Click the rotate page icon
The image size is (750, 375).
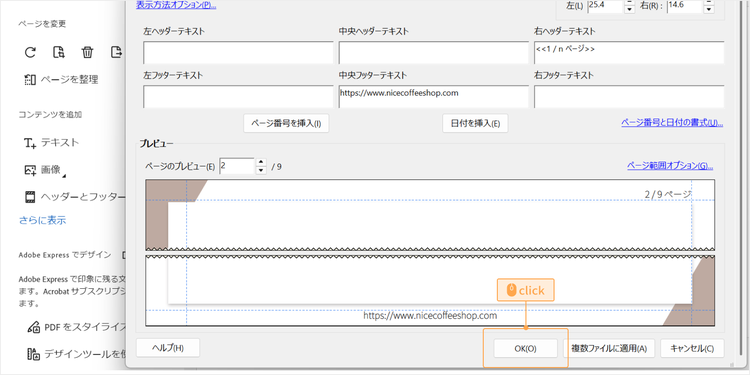coord(30,52)
